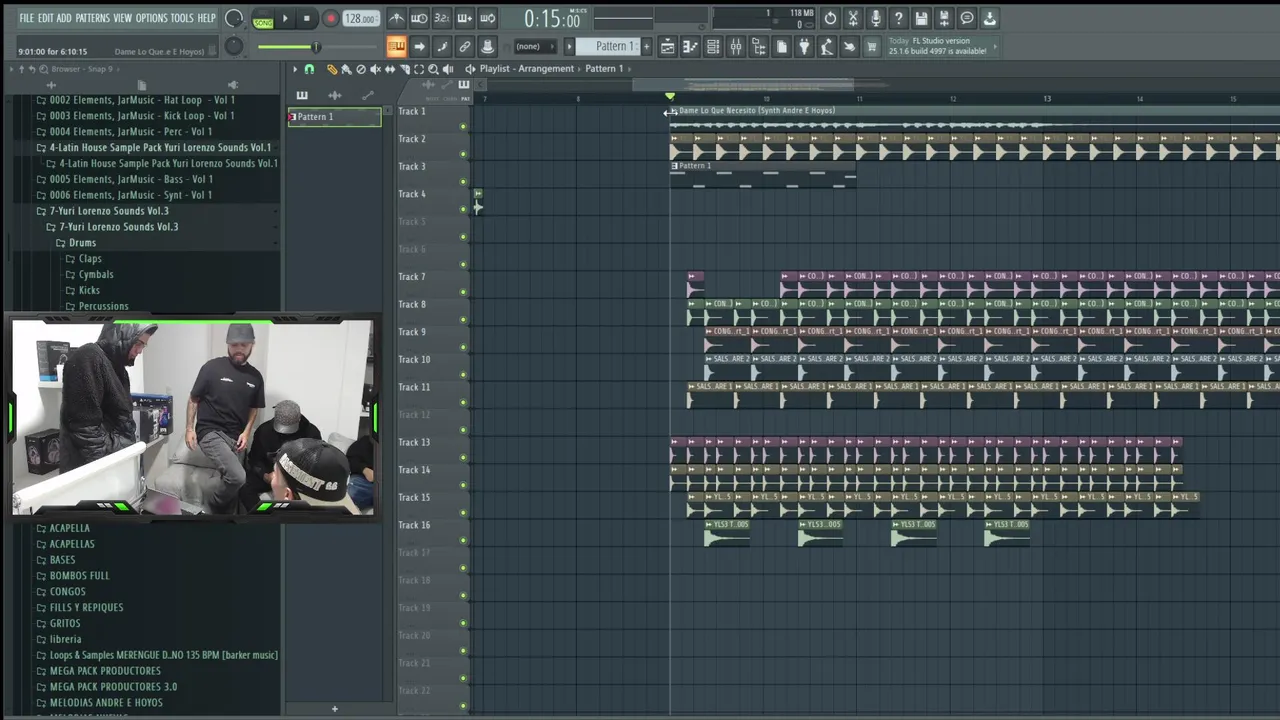Mute Track 1 with its green dot
The image size is (1280, 720).
[462, 126]
